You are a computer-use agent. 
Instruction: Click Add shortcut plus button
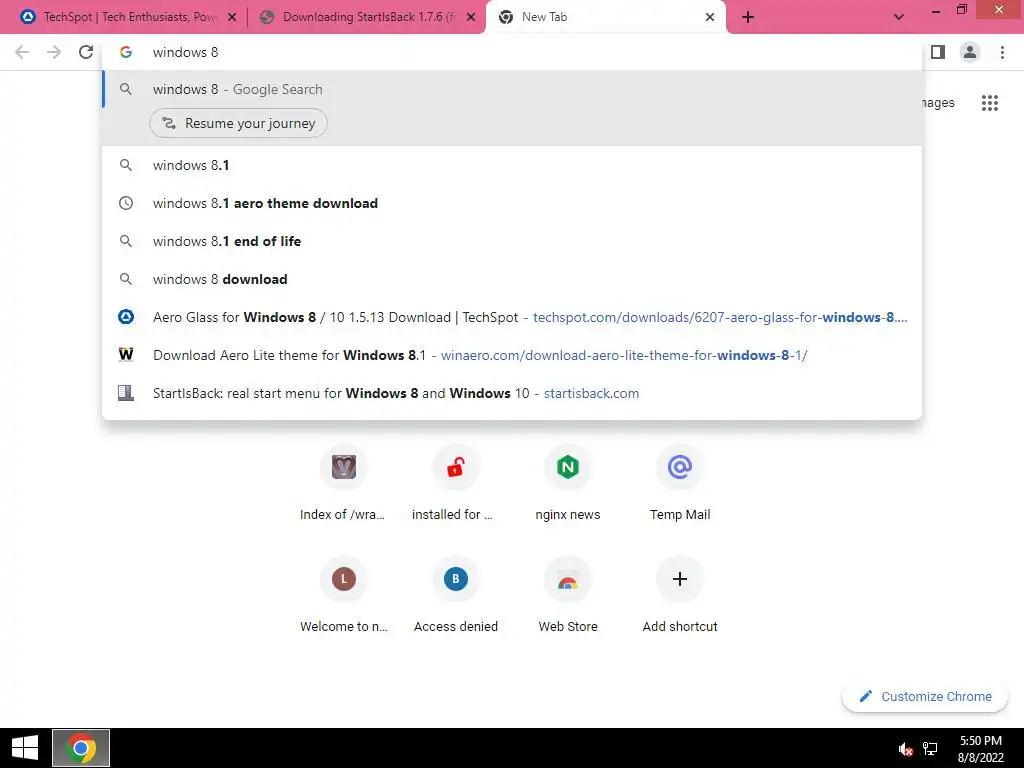coord(680,579)
